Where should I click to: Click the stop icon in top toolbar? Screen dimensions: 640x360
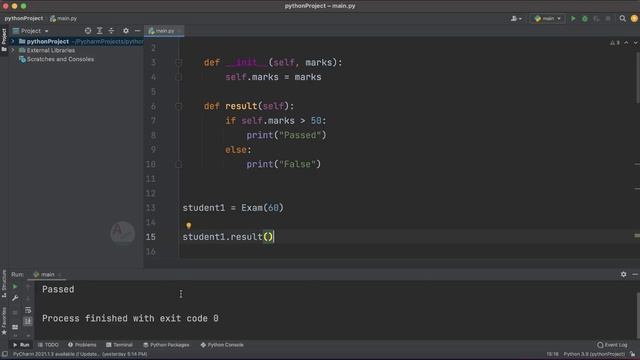[x=608, y=18]
